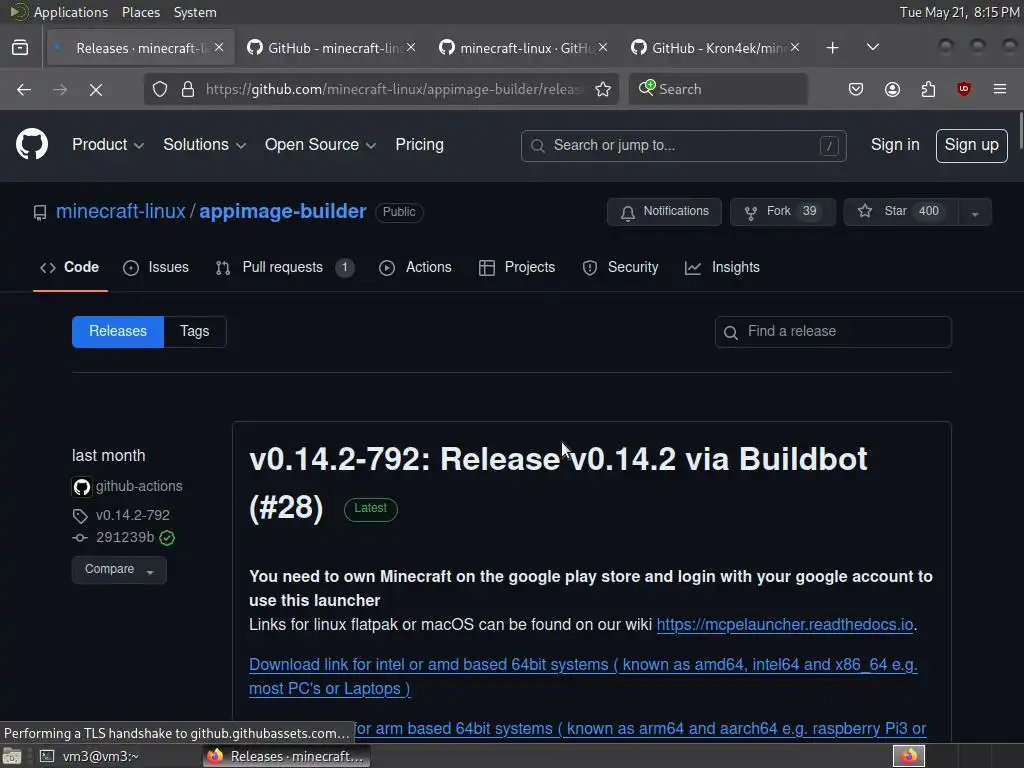
Task: Open the Pocket save icon
Action: click(856, 89)
